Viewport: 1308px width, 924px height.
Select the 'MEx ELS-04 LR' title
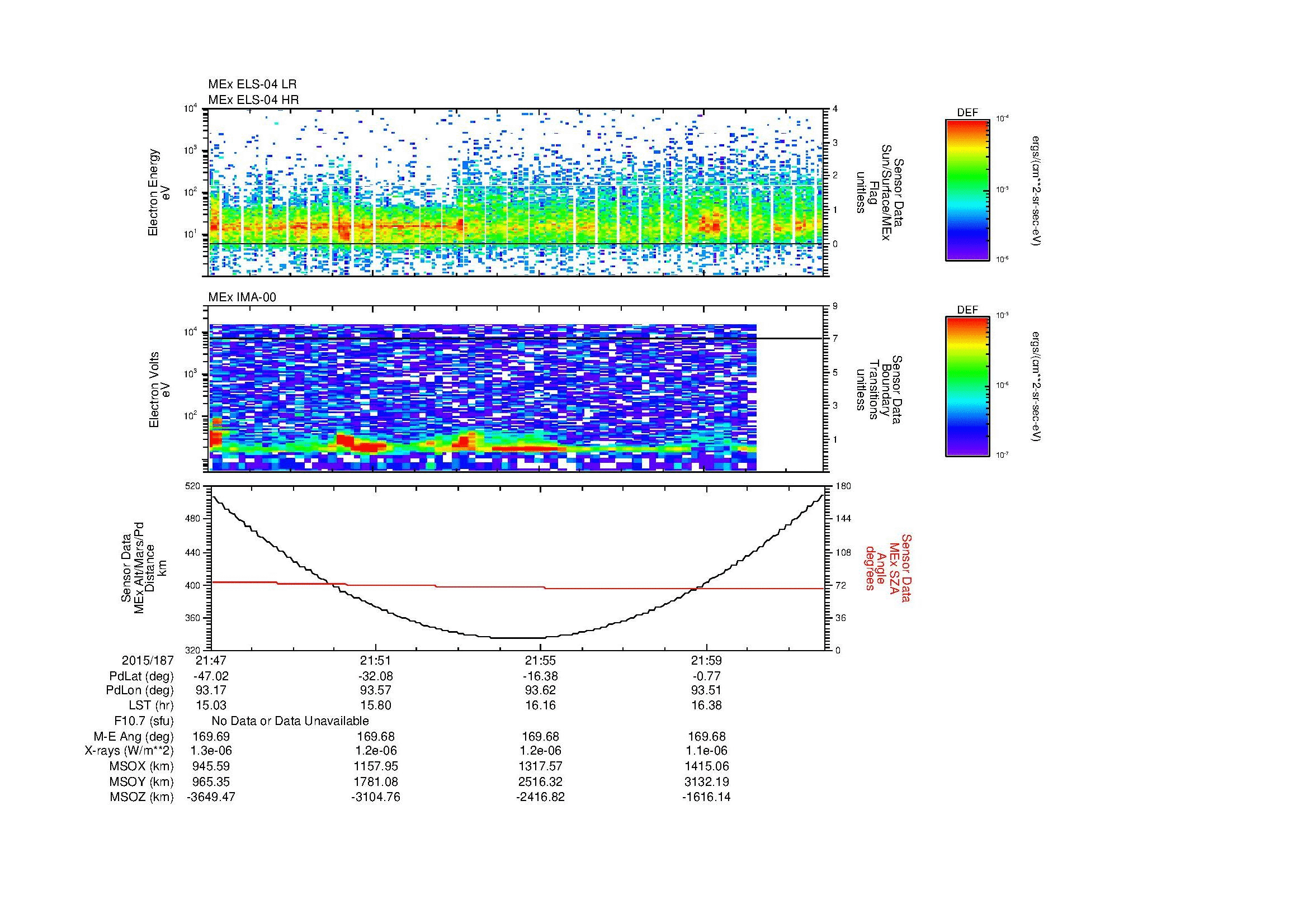pos(252,84)
